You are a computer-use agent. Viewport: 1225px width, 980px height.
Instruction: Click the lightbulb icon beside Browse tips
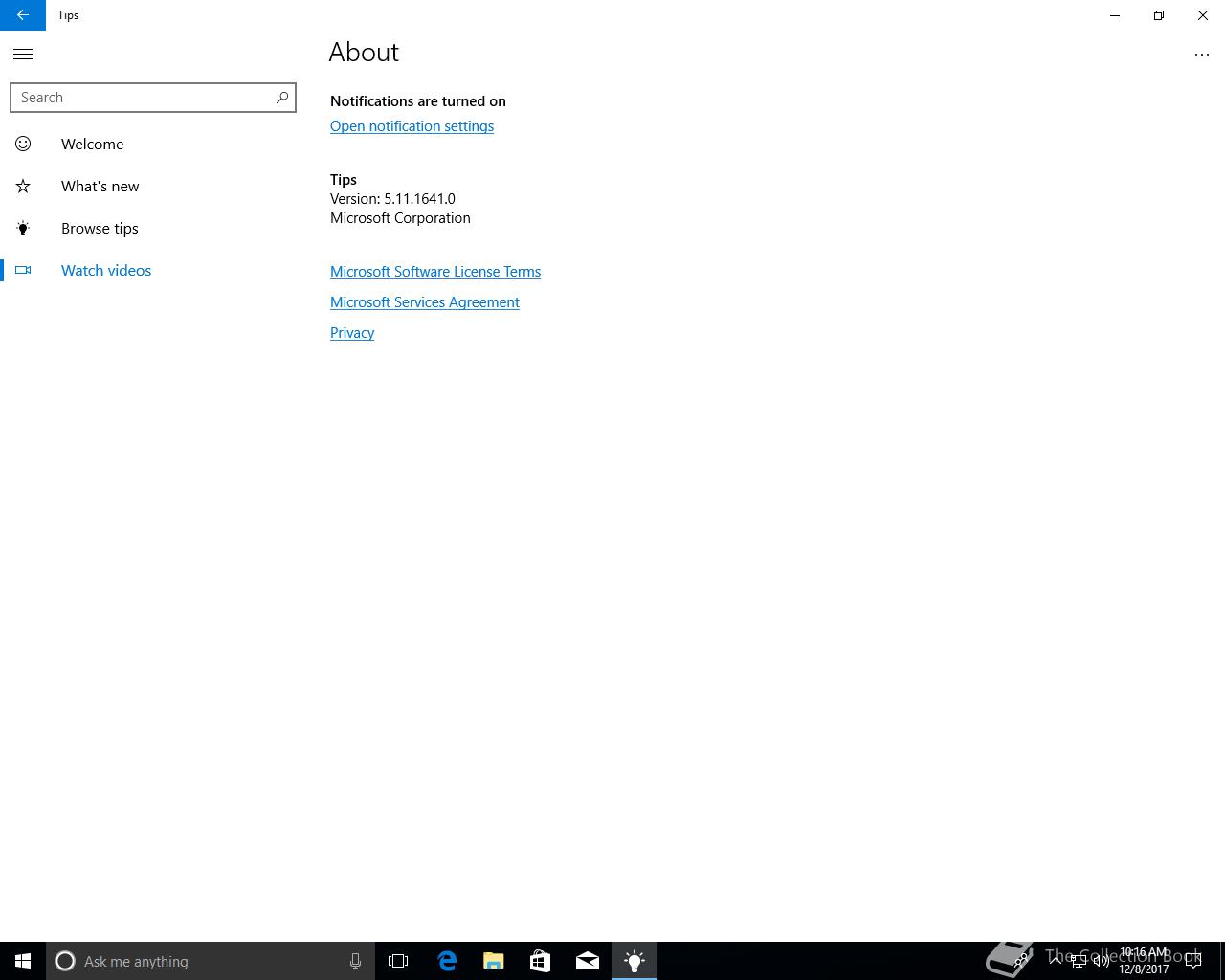click(x=23, y=228)
